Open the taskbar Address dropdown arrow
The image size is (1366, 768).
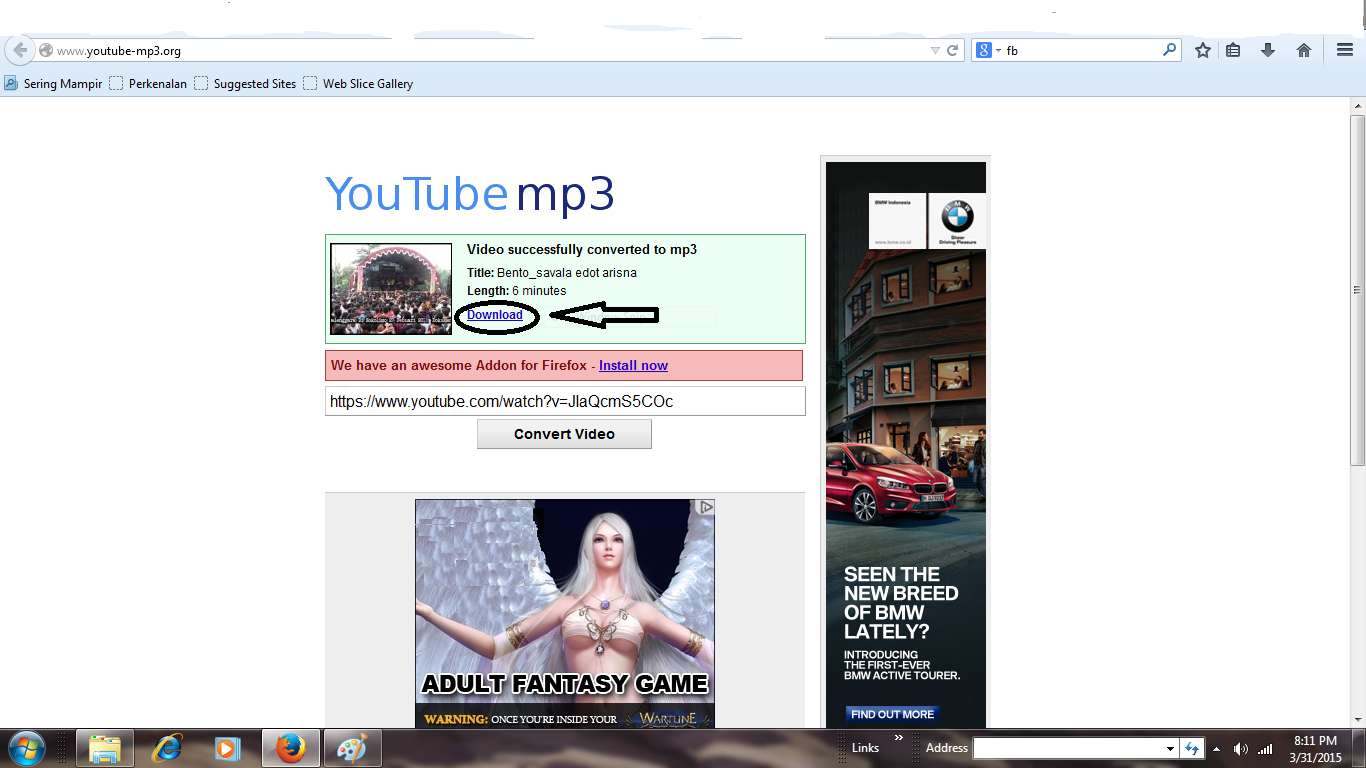1170,748
